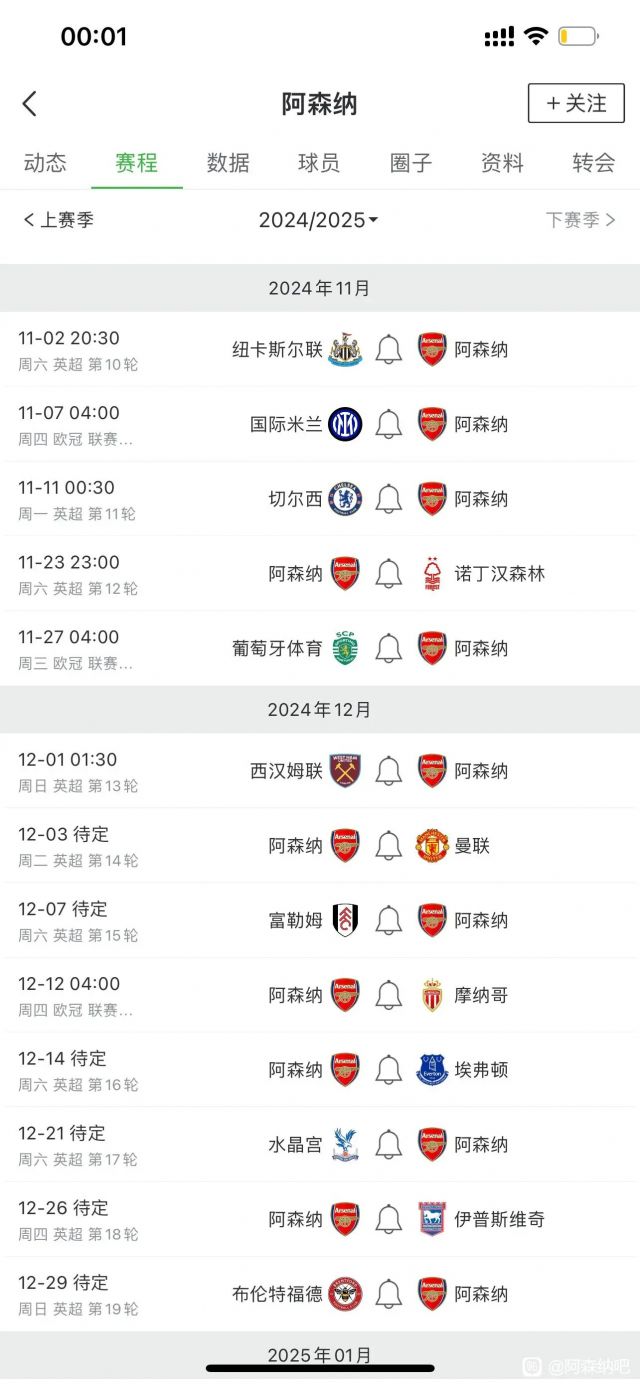
Task: Switch to the 球员 tab
Action: coord(319,162)
